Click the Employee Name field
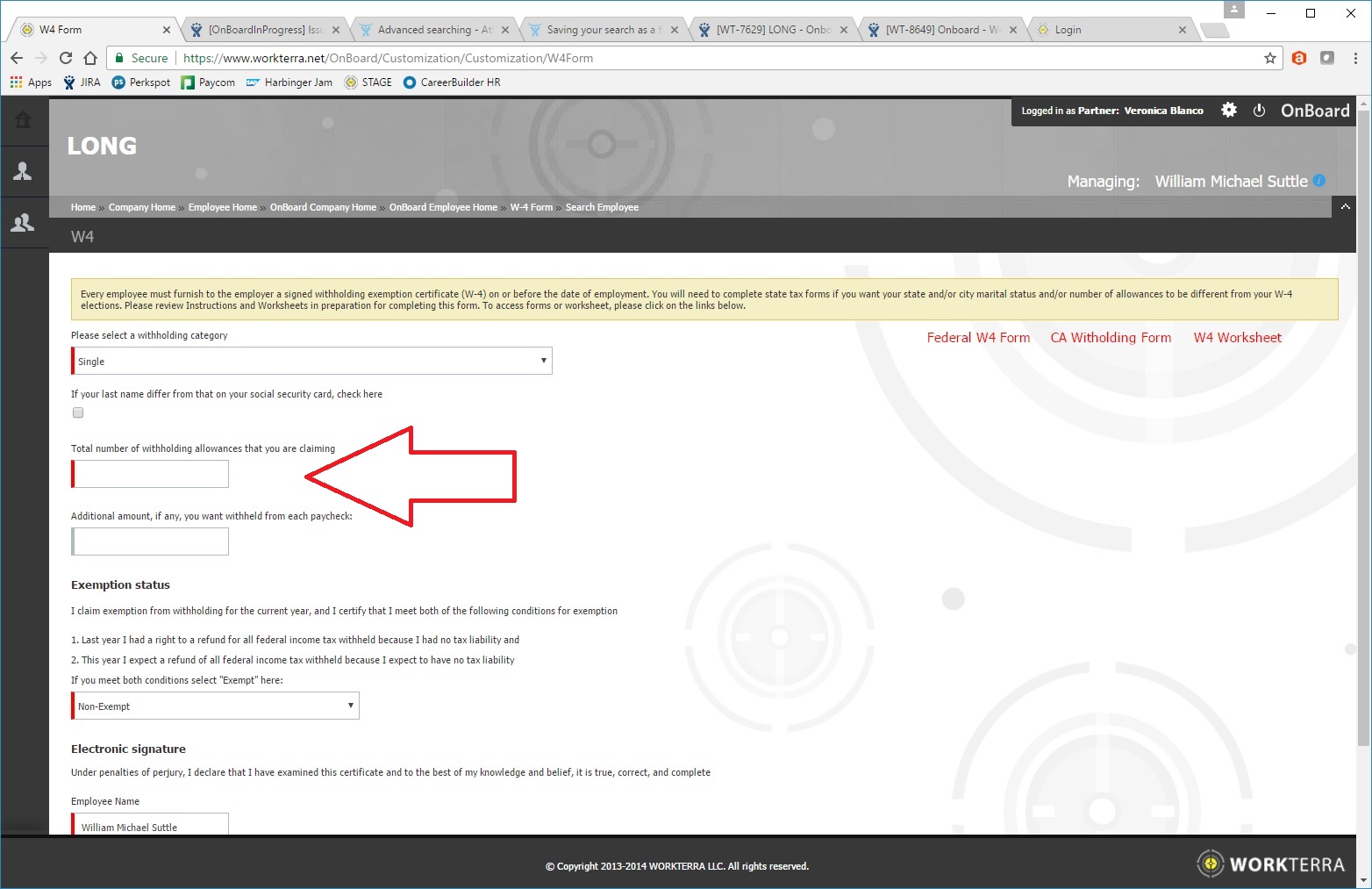The image size is (1372, 889). pos(150,824)
